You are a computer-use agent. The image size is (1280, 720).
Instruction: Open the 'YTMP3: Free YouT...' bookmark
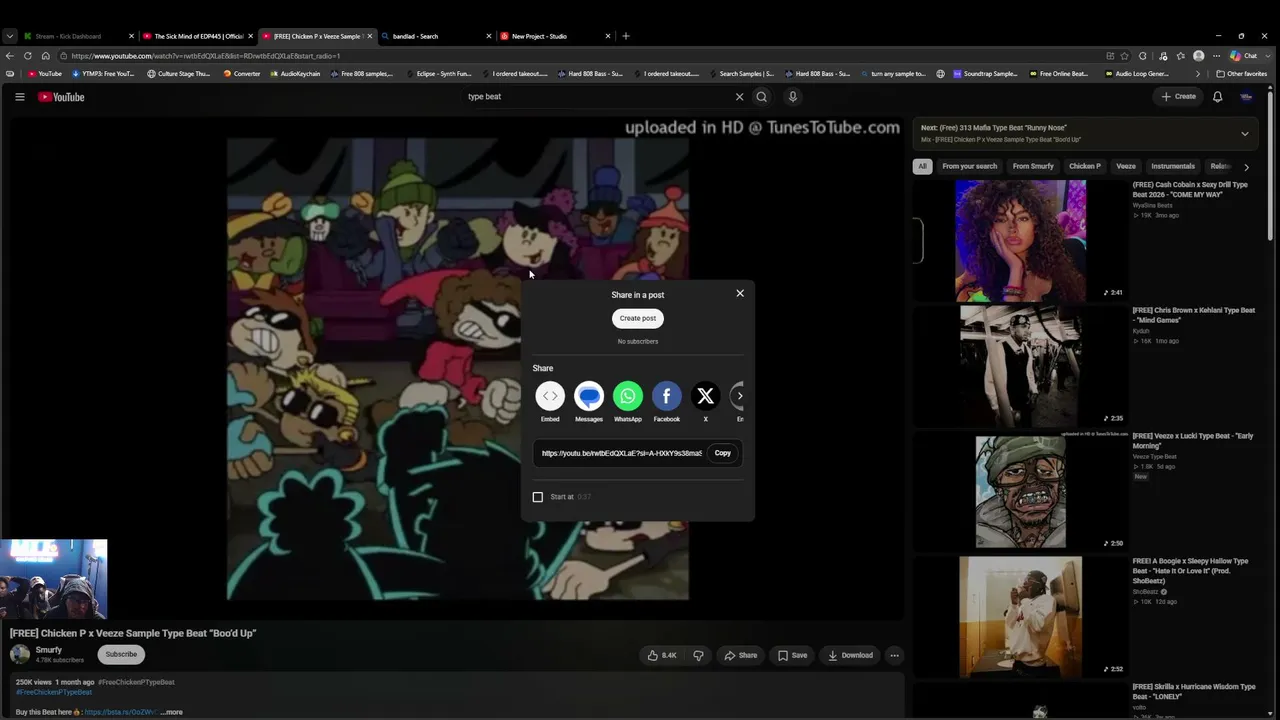(103, 74)
